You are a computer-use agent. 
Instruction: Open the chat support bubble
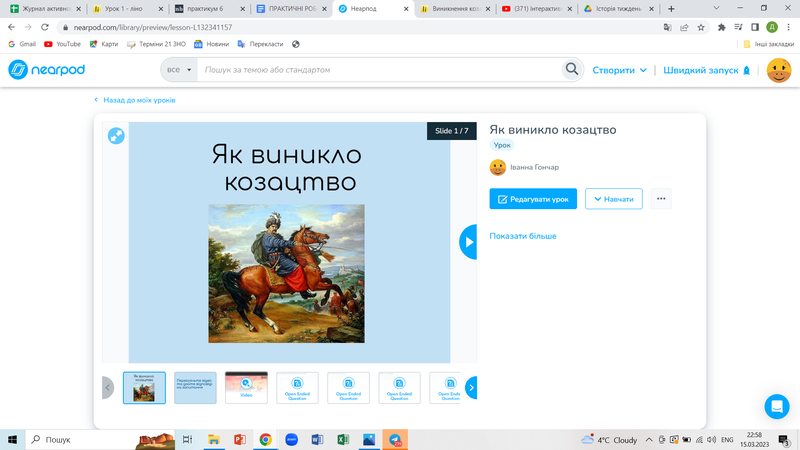click(x=777, y=406)
